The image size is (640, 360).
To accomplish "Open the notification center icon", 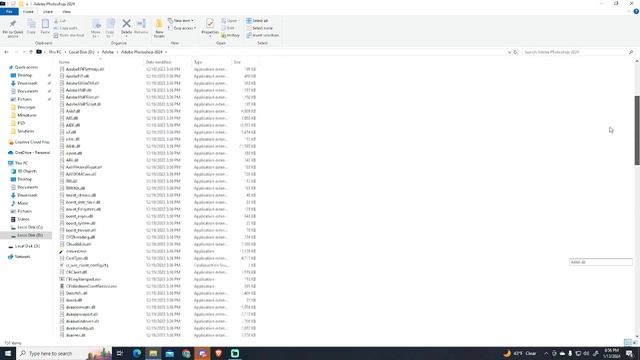I will 630,353.
